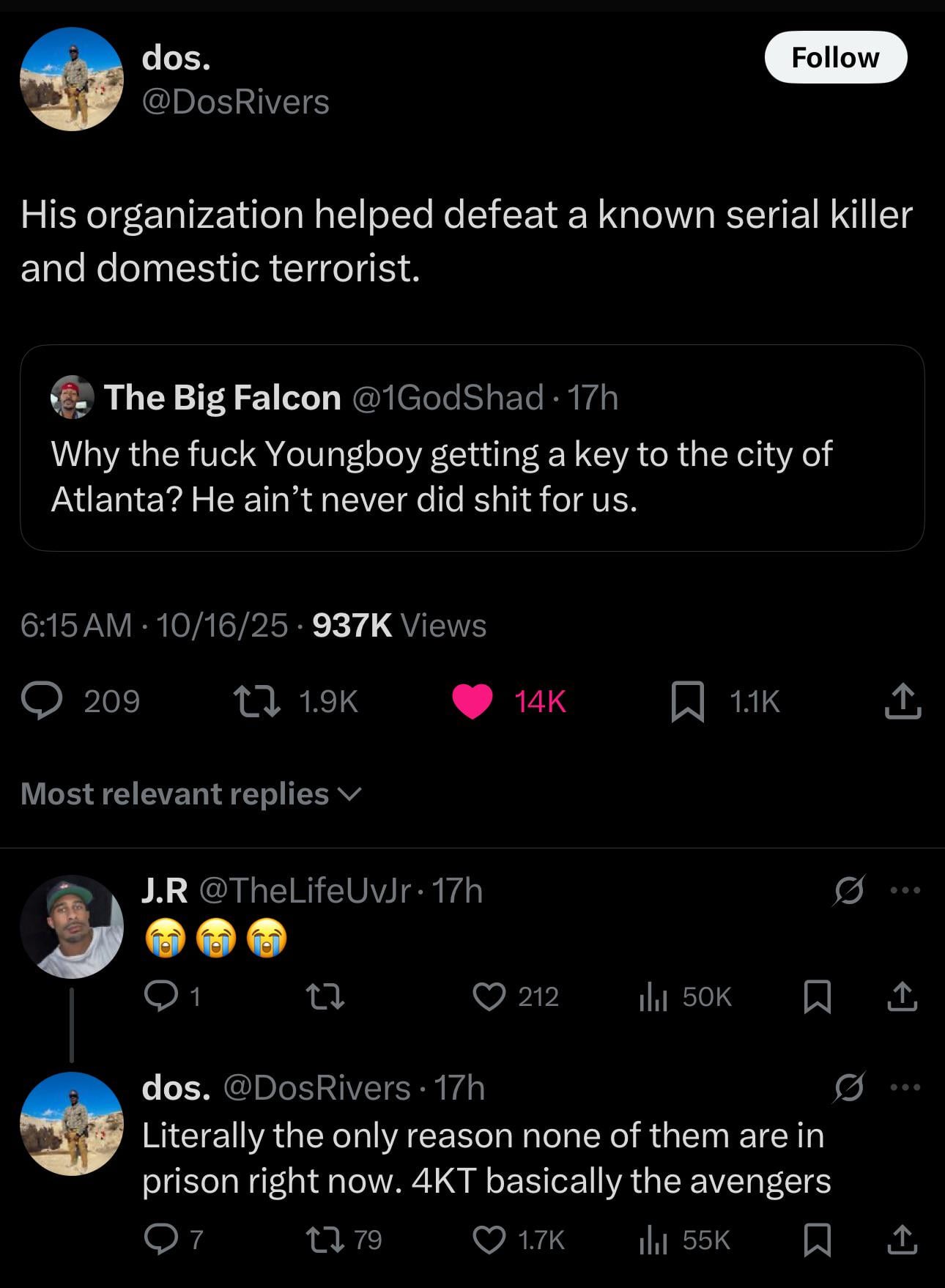View analytics on J.R's reply
The height and width of the screenshot is (1288, 945).
click(x=652, y=996)
